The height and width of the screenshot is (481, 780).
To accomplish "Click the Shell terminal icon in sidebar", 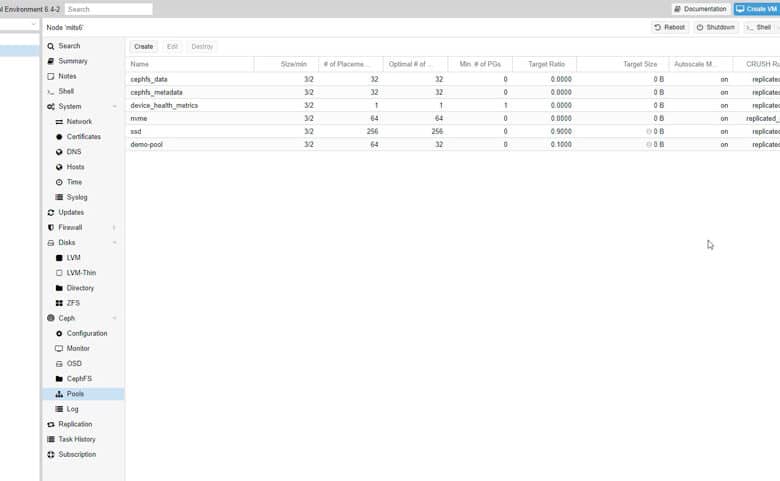I will (x=51, y=92).
